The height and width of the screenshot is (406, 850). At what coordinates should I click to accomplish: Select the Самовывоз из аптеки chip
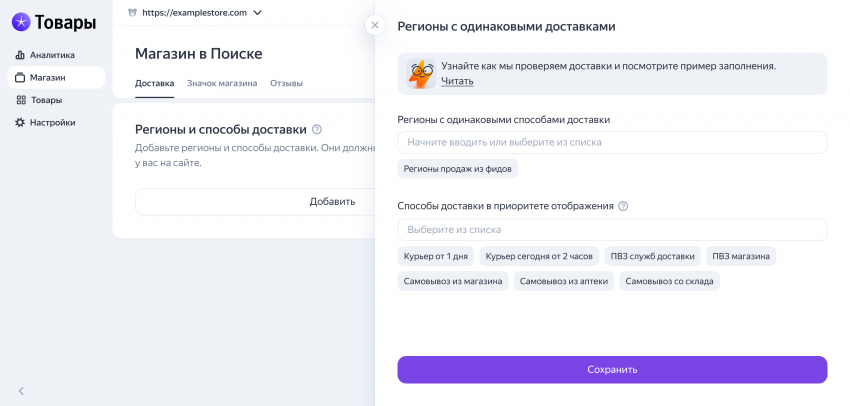click(x=564, y=282)
